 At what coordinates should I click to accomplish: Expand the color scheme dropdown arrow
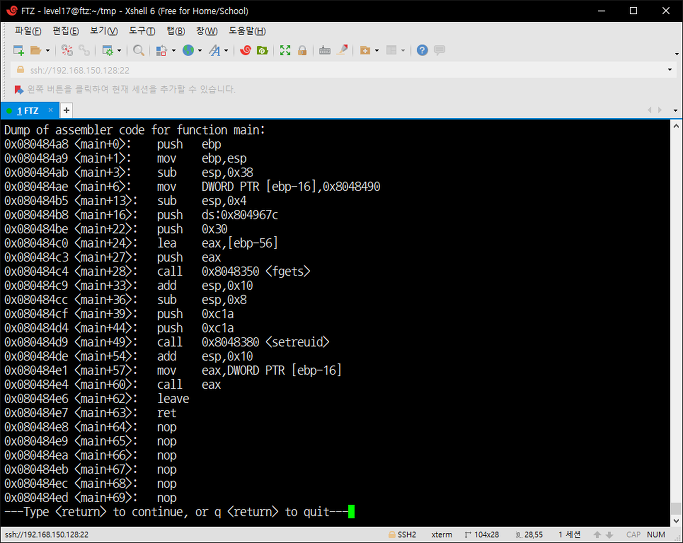(x=173, y=51)
